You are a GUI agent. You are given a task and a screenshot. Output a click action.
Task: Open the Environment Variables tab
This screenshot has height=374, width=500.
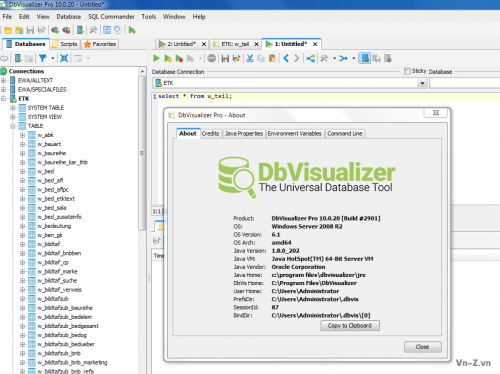tap(295, 134)
